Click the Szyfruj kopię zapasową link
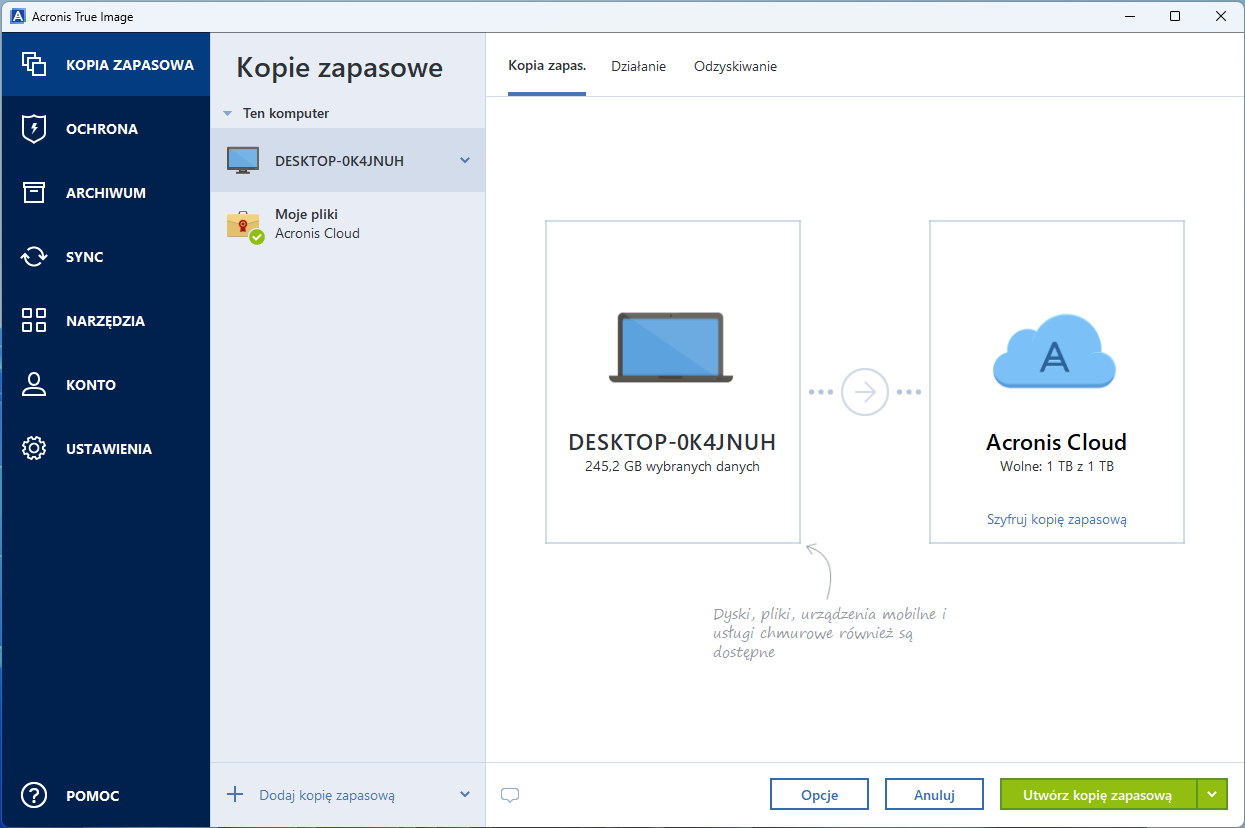 pos(1057,519)
